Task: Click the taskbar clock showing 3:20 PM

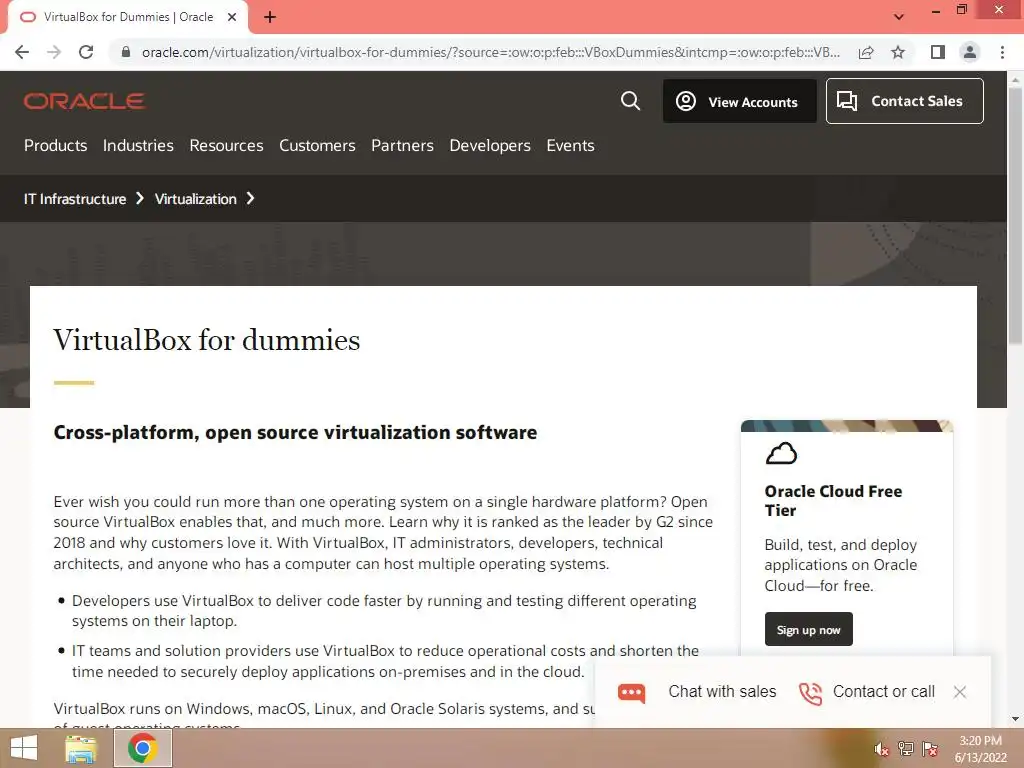Action: click(x=980, y=749)
